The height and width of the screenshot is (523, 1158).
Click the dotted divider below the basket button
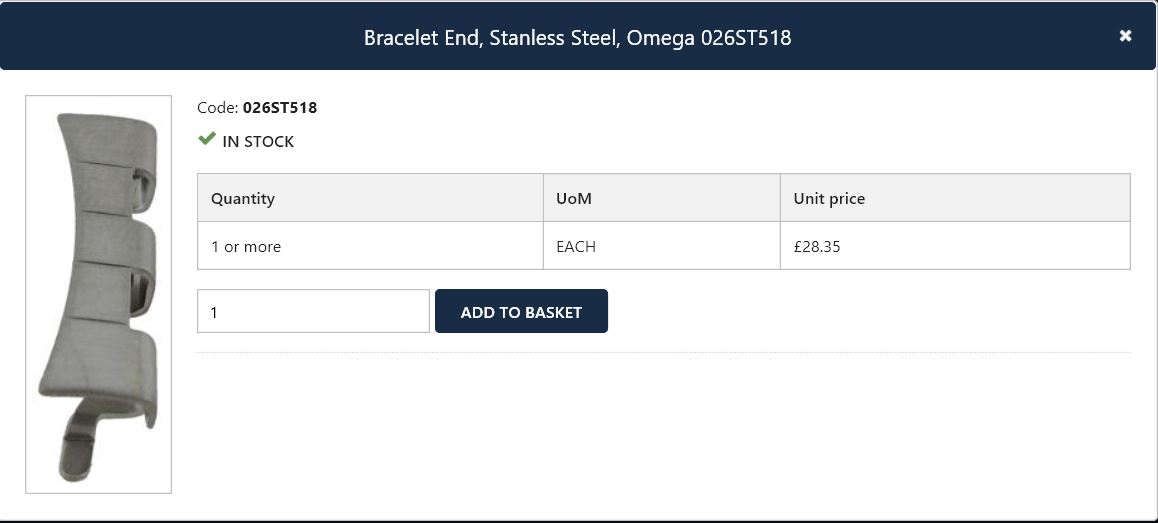pyautogui.click(x=663, y=352)
